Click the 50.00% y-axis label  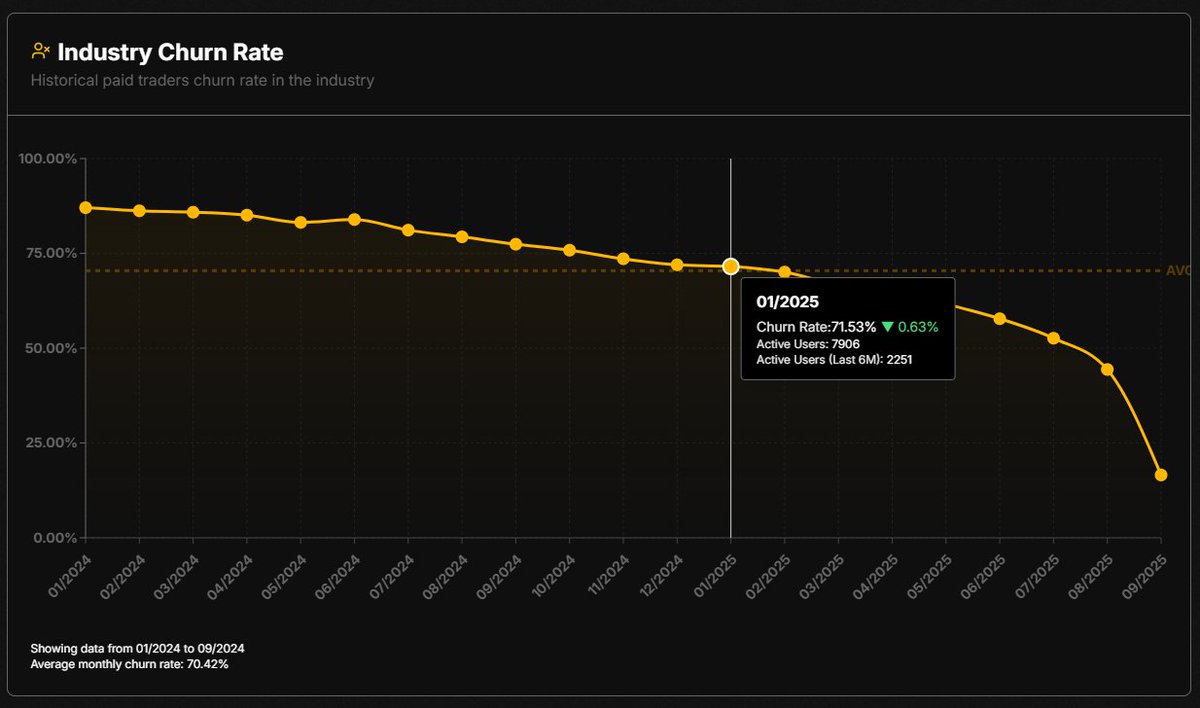pyautogui.click(x=50, y=348)
